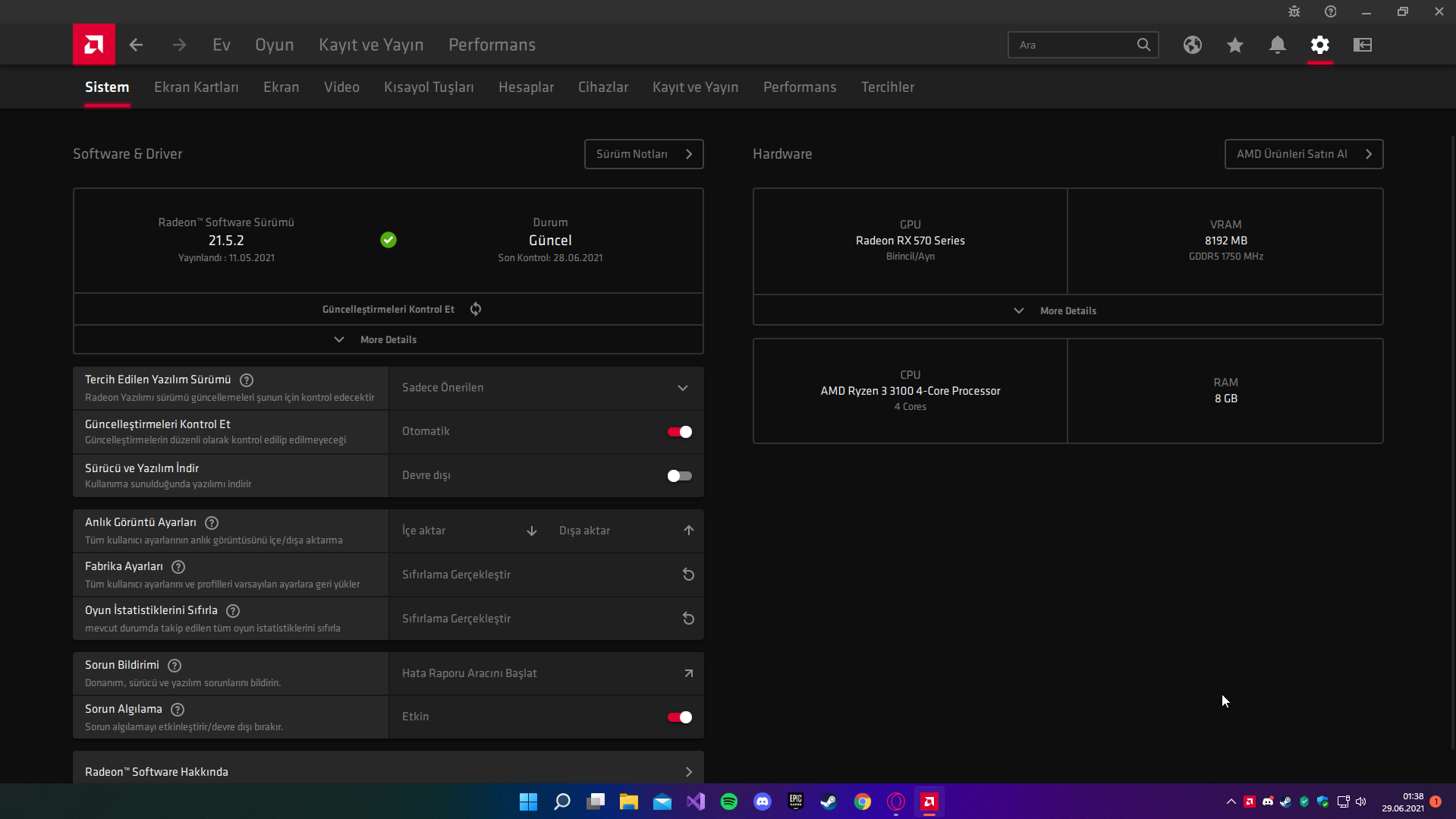Click the Ara search field

click(x=1073, y=45)
